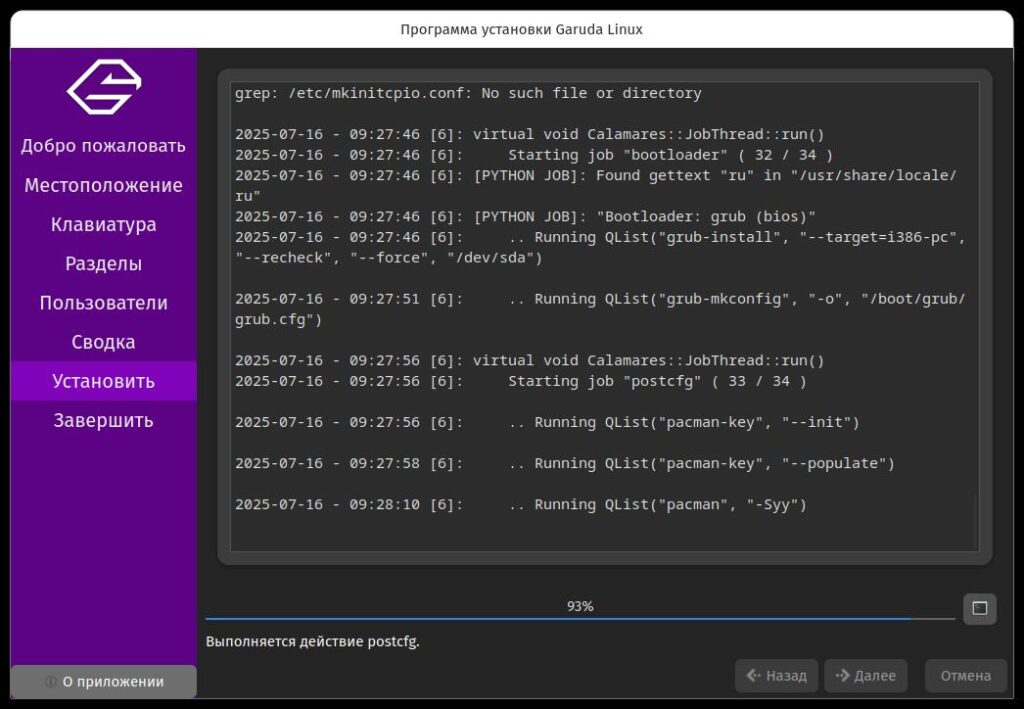Select 'Пользователи' step in sidebar
The image size is (1024, 709).
tap(104, 303)
